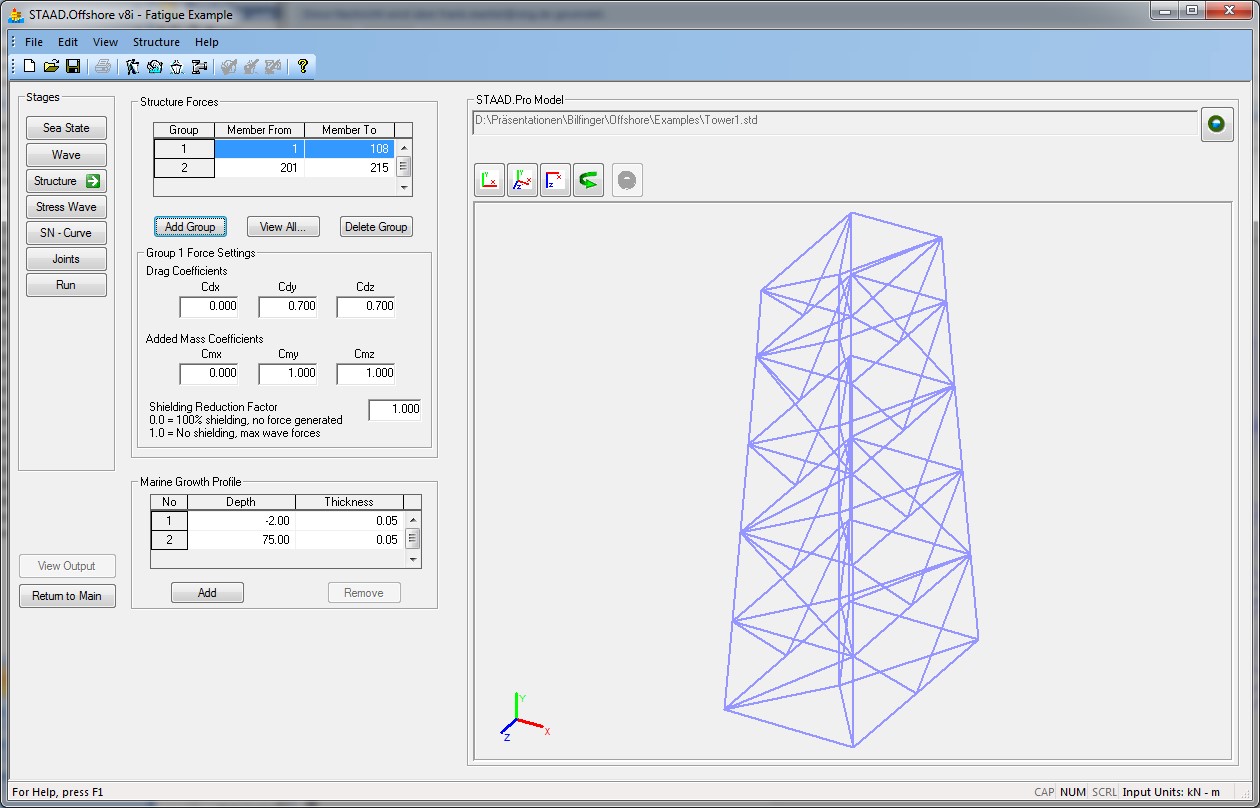Click the green rotate view icon
This screenshot has width=1260, height=808.
(588, 181)
